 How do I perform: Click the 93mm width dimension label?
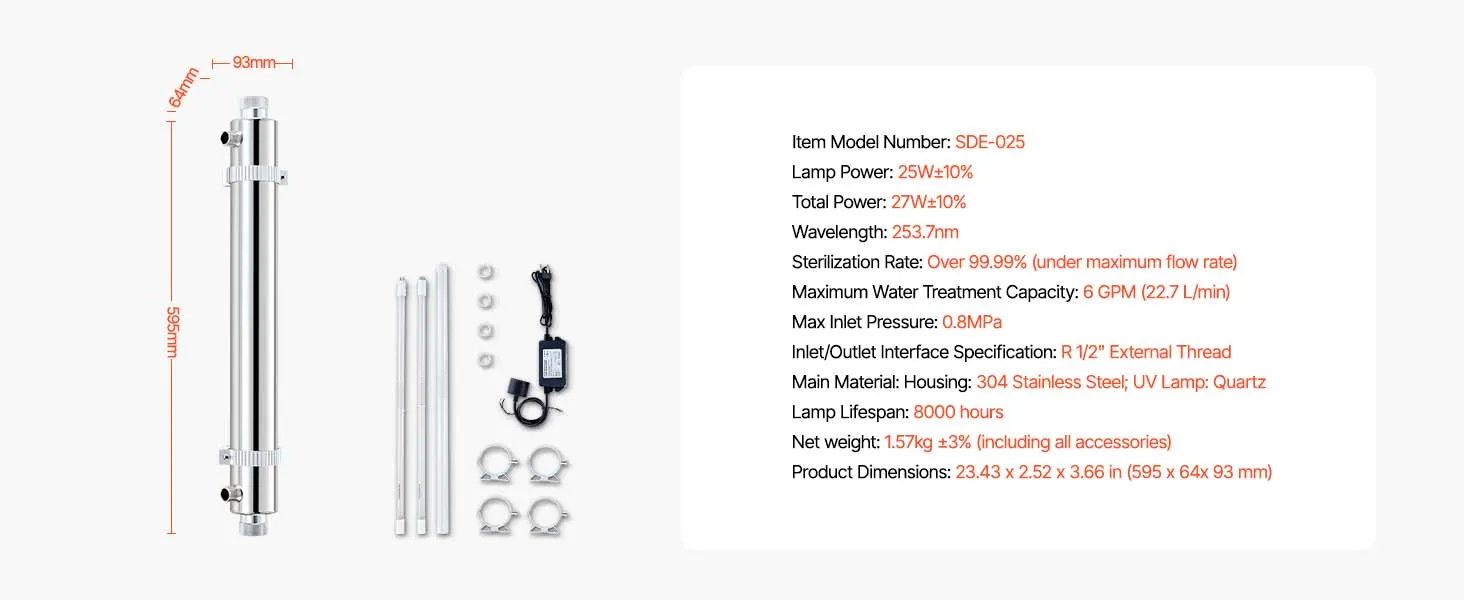254,62
